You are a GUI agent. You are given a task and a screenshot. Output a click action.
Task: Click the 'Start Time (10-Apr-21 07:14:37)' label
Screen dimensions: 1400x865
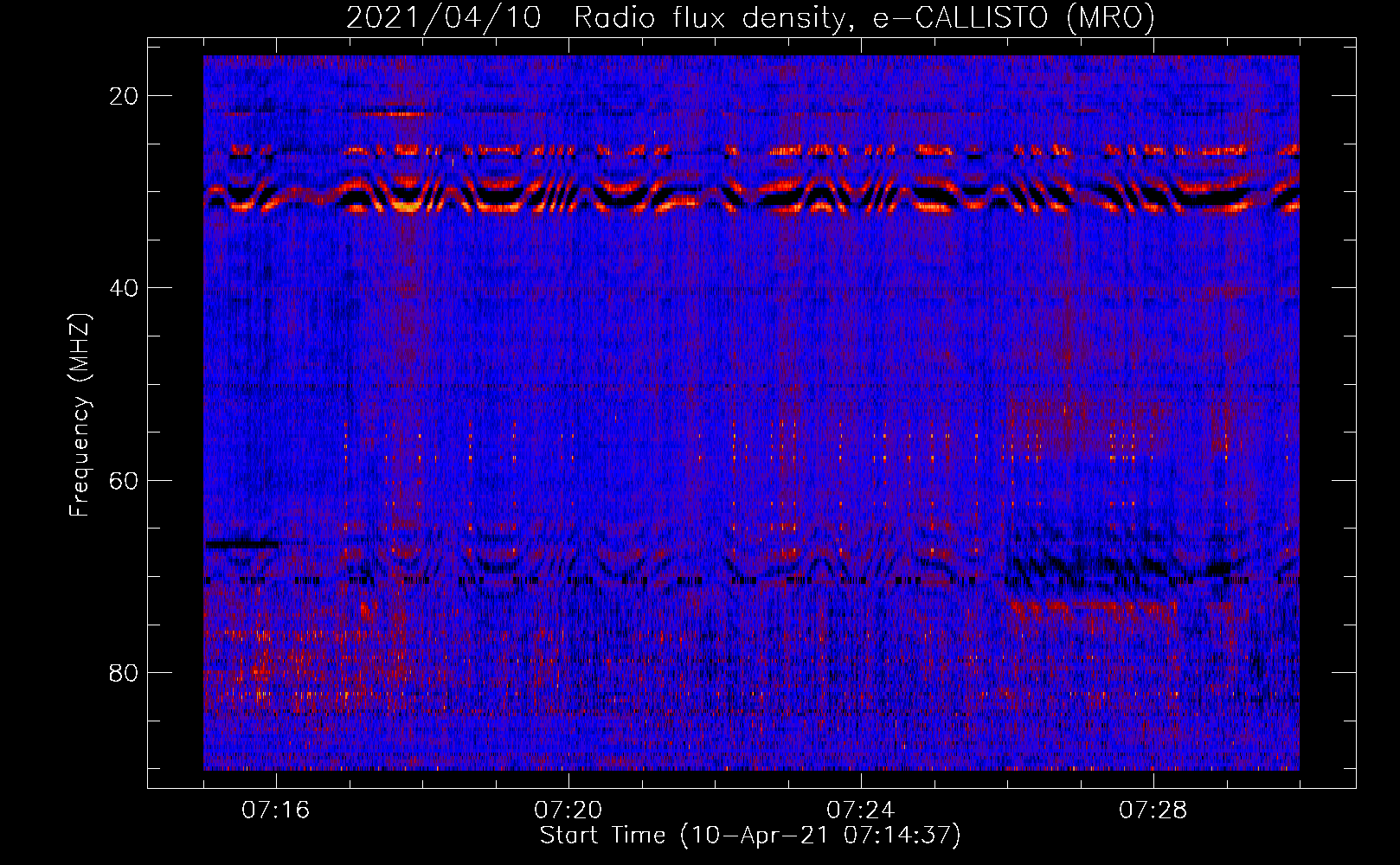(x=750, y=836)
